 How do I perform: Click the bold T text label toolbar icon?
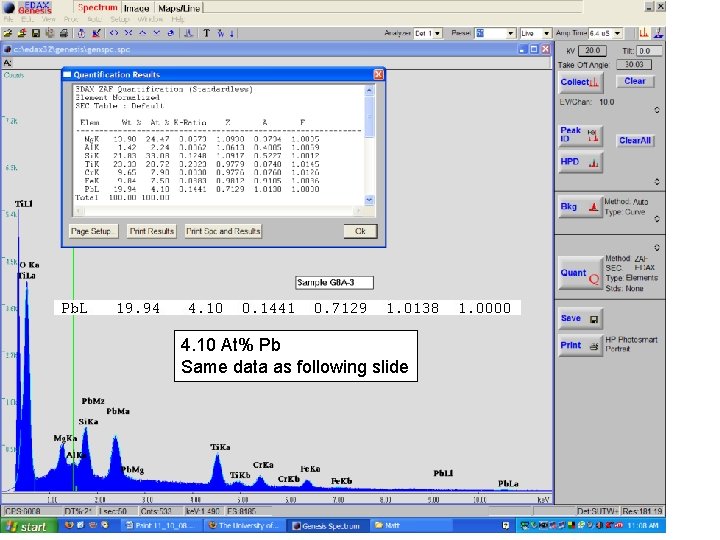[x=206, y=33]
